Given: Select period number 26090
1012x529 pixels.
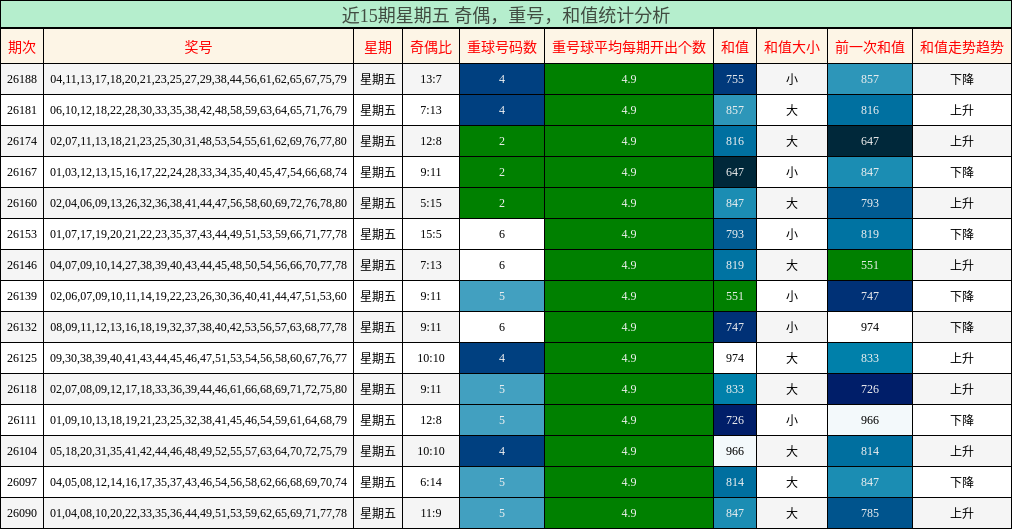Looking at the screenshot, I should 22,513.
